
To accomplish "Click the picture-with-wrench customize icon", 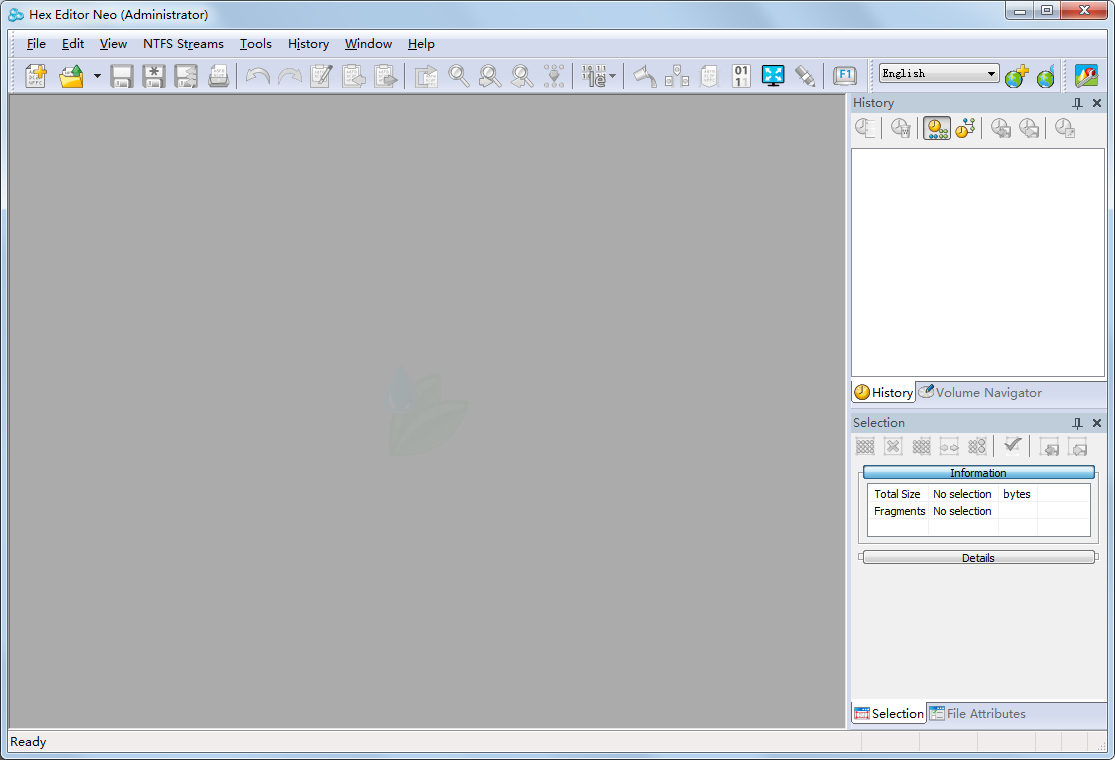I will (1086, 75).
